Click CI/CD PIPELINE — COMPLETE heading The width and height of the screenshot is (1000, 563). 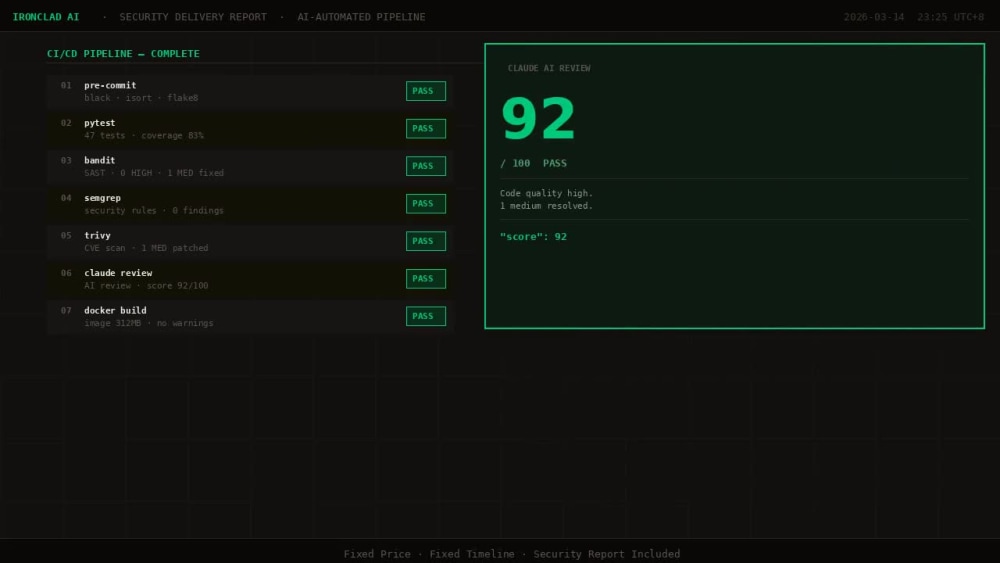tap(123, 54)
